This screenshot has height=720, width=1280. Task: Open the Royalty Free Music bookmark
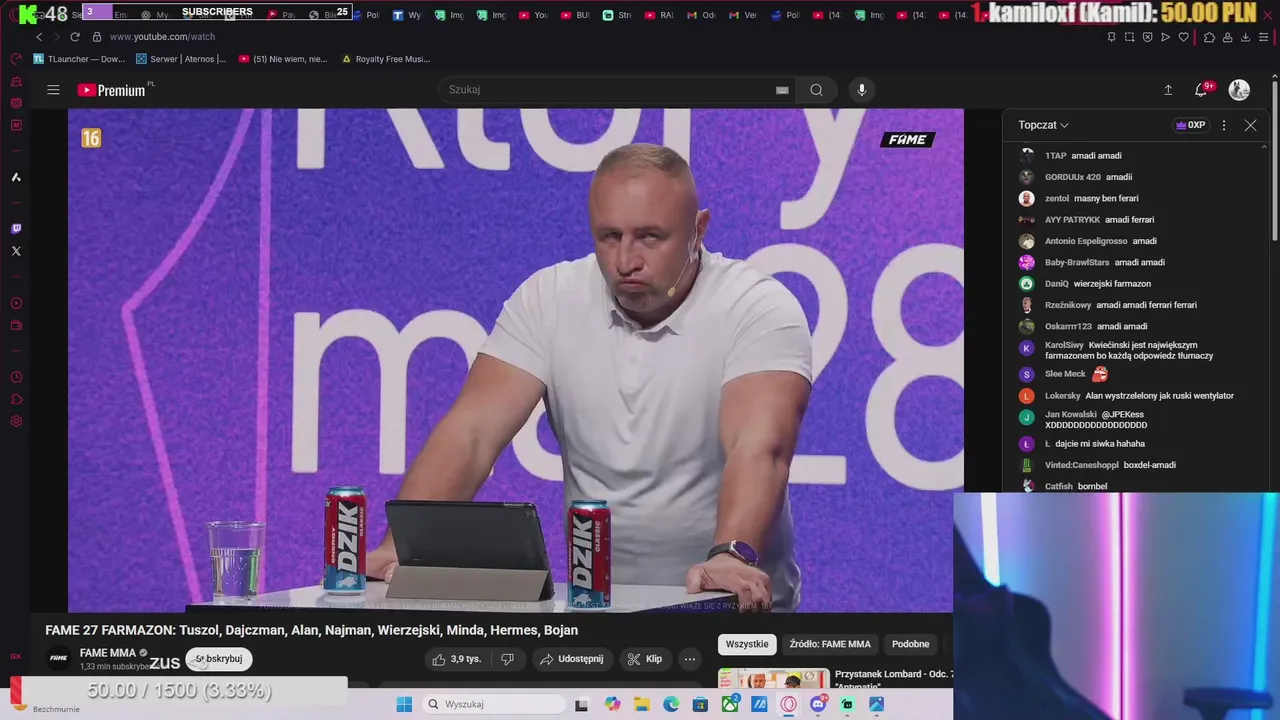pos(386,59)
